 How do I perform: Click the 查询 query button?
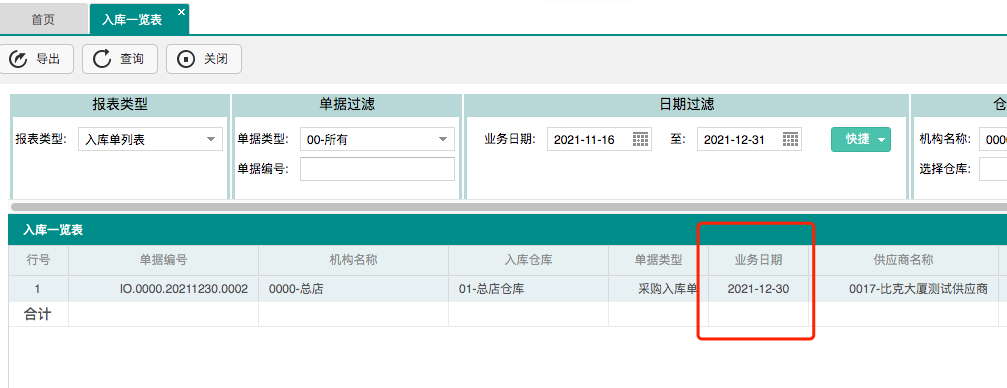[120, 59]
